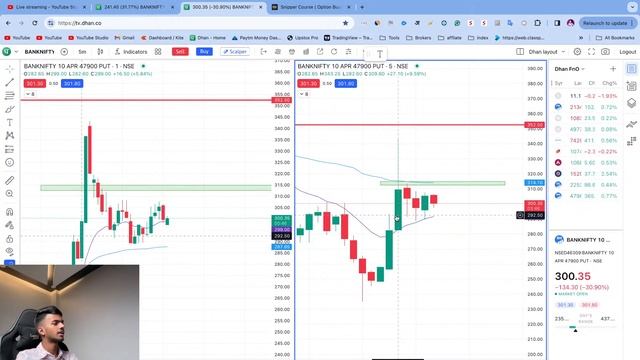This screenshot has height=360, width=640.
Task: Collapse the indicator legend on 5-minute chart
Action: [x=304, y=94]
